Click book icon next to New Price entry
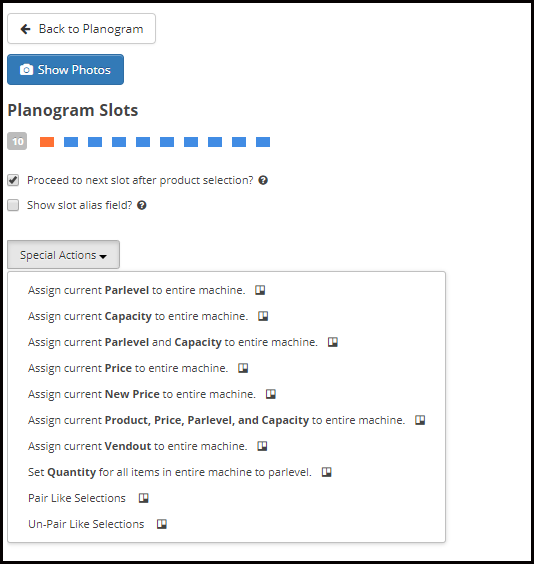The height and width of the screenshot is (564, 534). click(x=271, y=394)
